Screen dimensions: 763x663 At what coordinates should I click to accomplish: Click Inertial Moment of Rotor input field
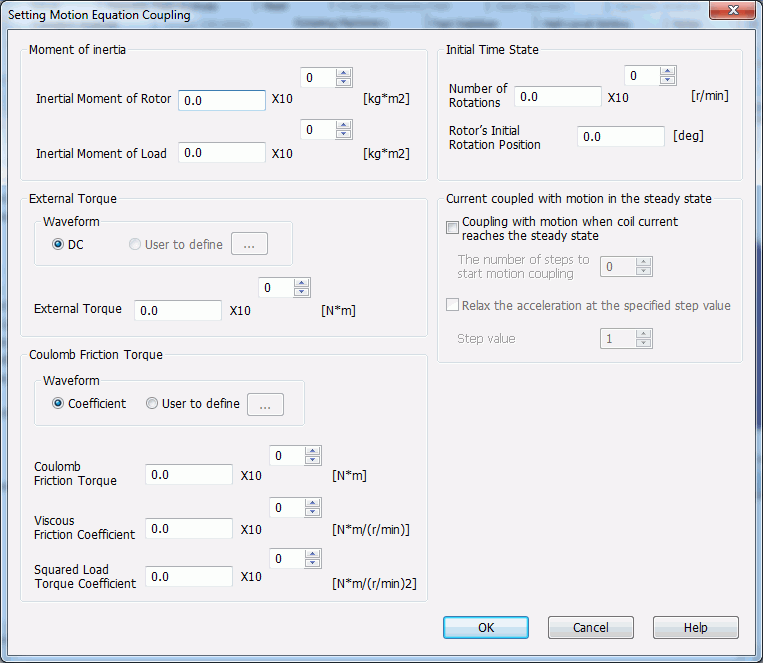pos(222,100)
